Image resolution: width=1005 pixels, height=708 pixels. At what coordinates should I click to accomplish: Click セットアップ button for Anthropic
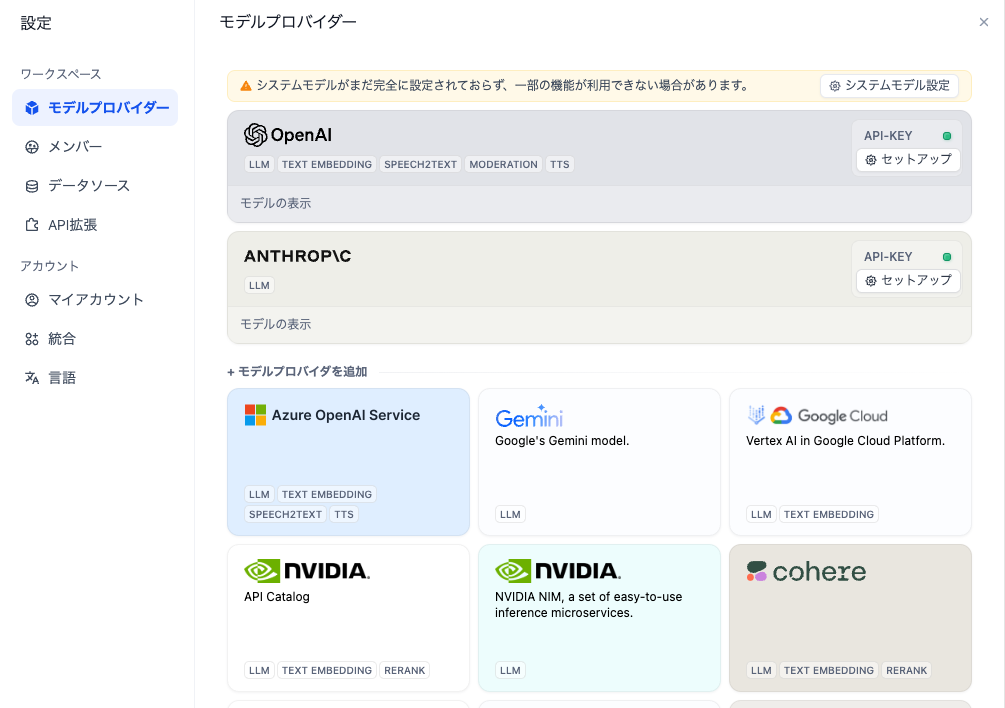(x=908, y=281)
